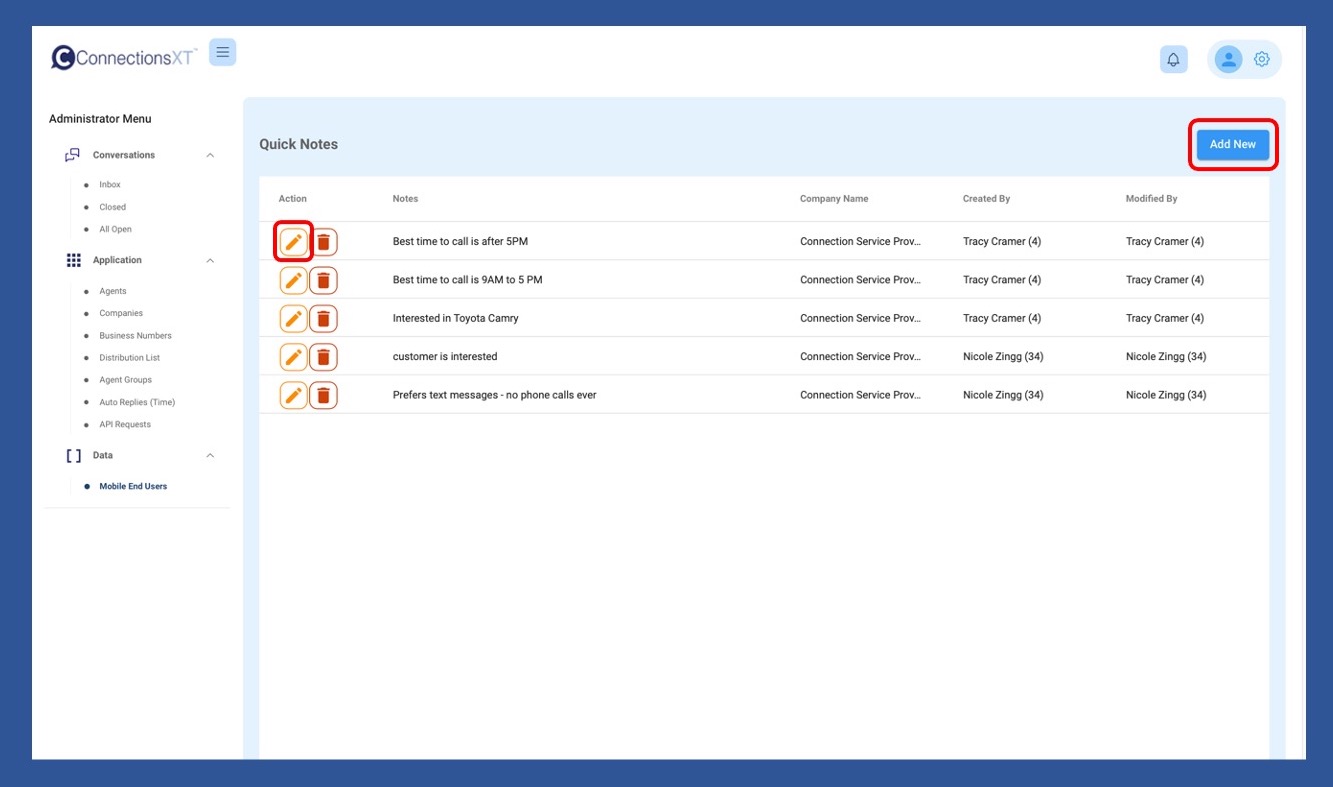1333x787 pixels.
Task: Click the edit pencil for 'Best time to call is after 5PM'
Action: pos(293,242)
